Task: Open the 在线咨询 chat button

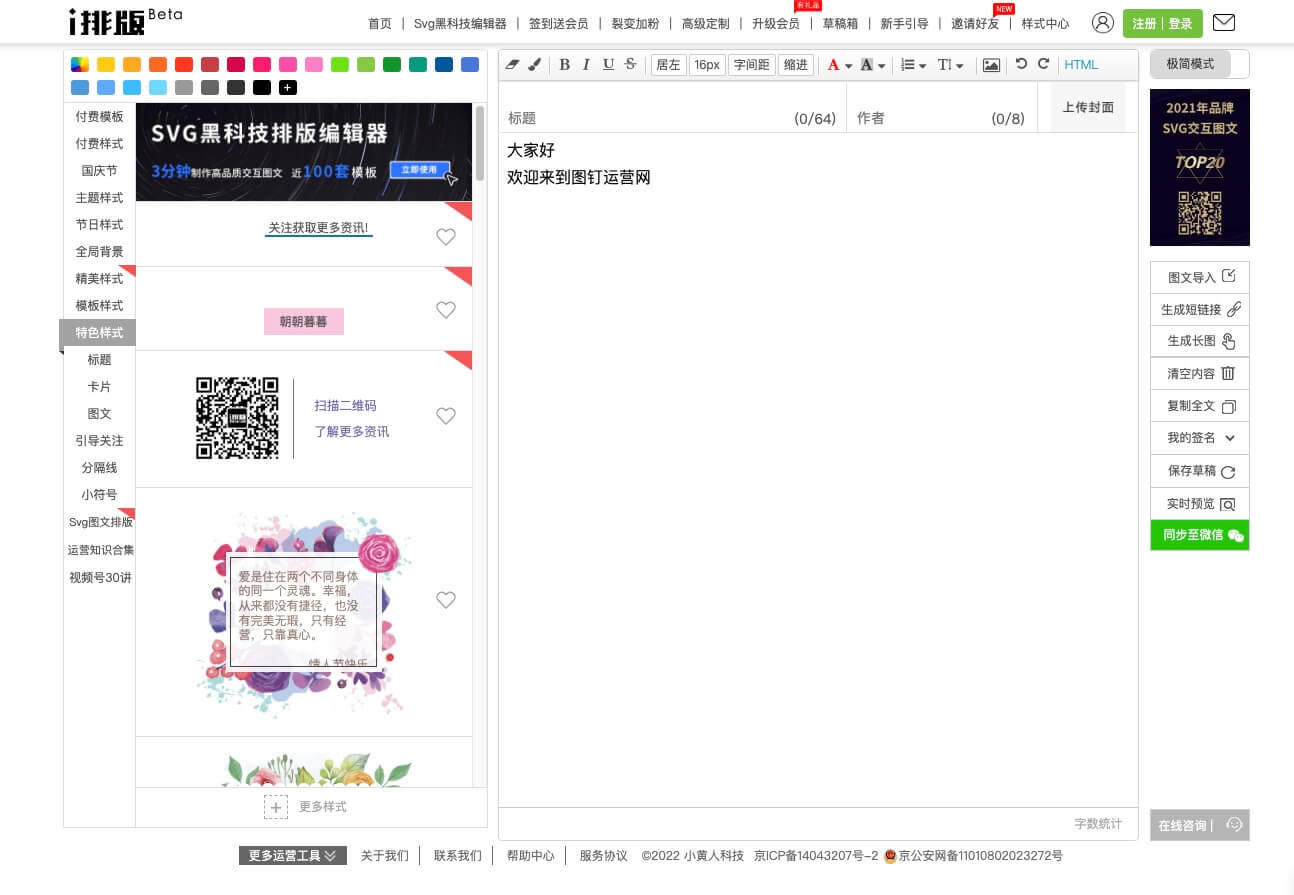Action: coord(1200,825)
